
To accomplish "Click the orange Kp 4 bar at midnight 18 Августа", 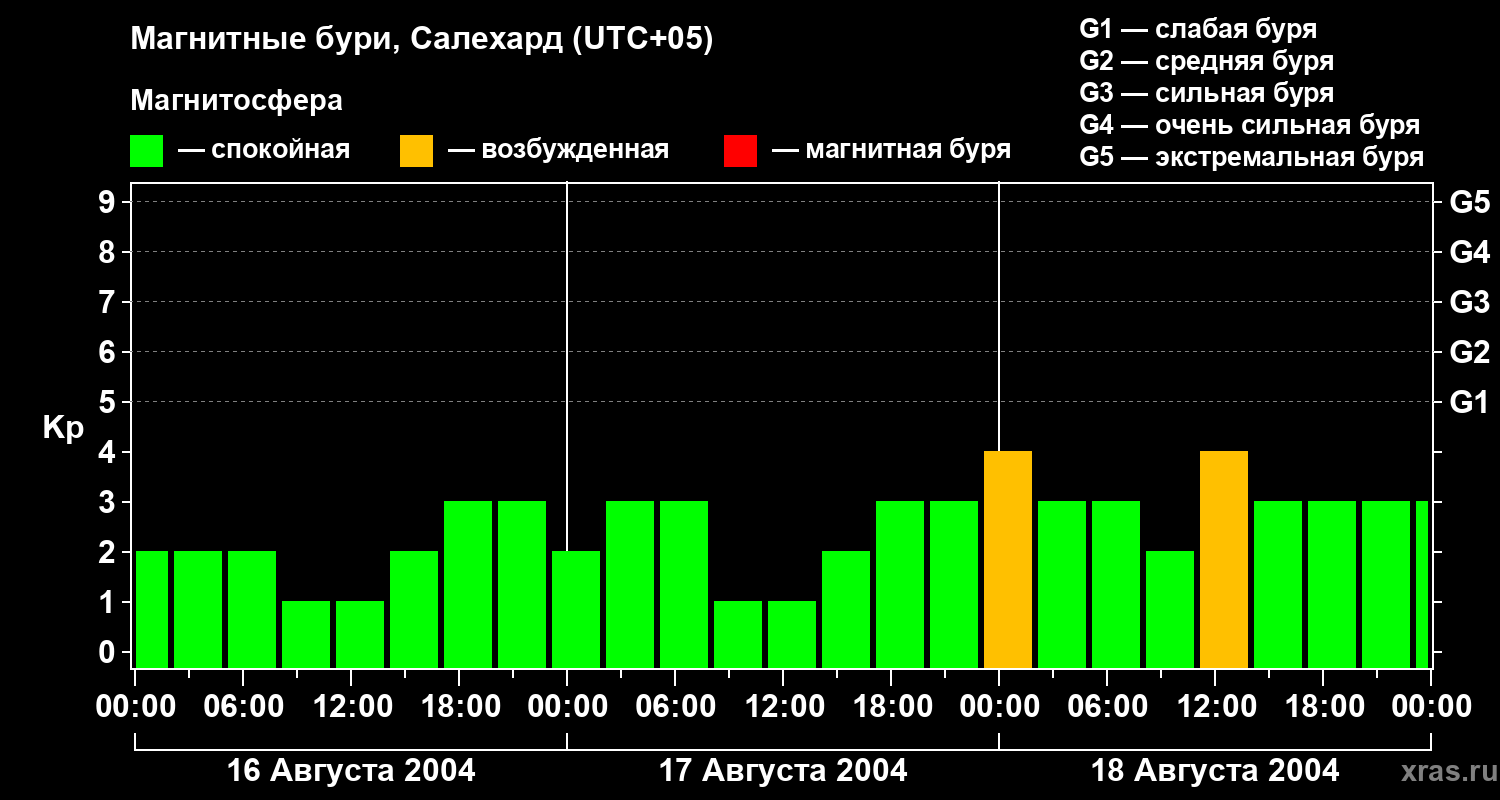I will (x=1008, y=560).
